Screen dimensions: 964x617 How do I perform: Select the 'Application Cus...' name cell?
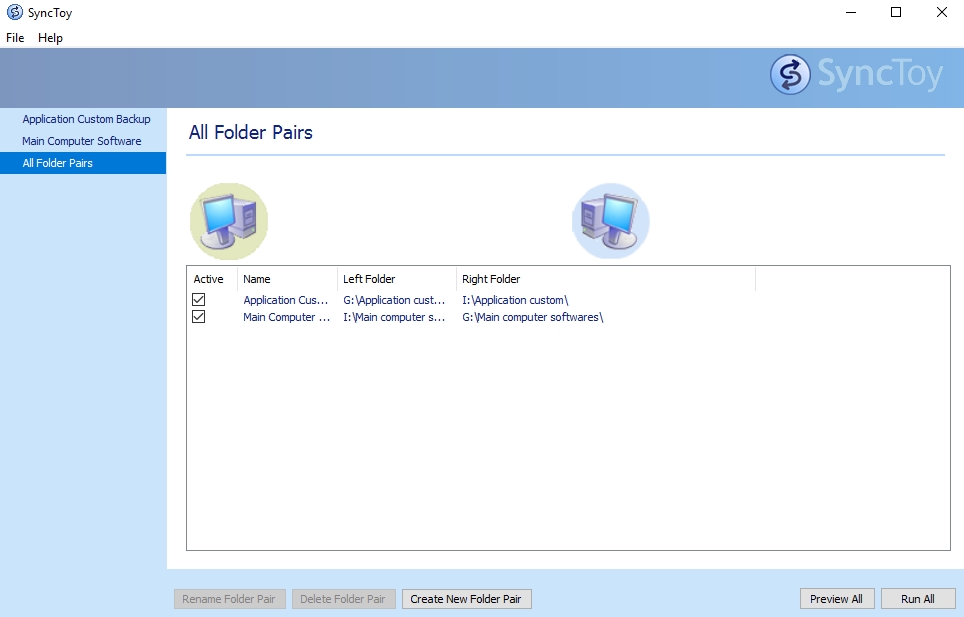pos(286,300)
